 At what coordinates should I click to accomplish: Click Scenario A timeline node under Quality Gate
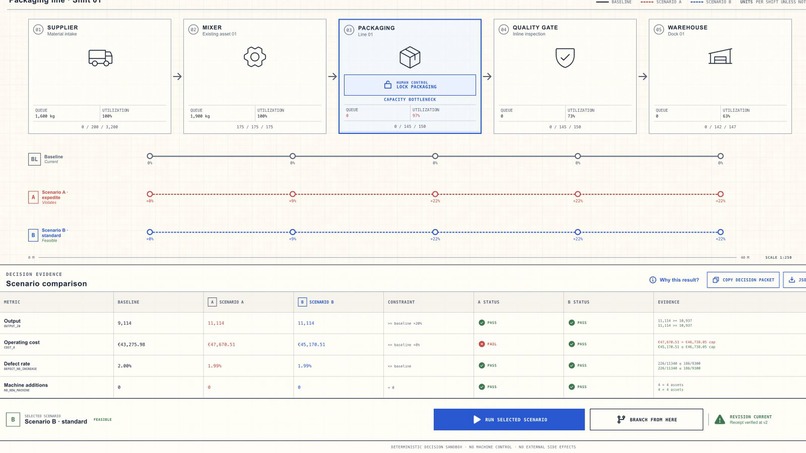coord(578,194)
